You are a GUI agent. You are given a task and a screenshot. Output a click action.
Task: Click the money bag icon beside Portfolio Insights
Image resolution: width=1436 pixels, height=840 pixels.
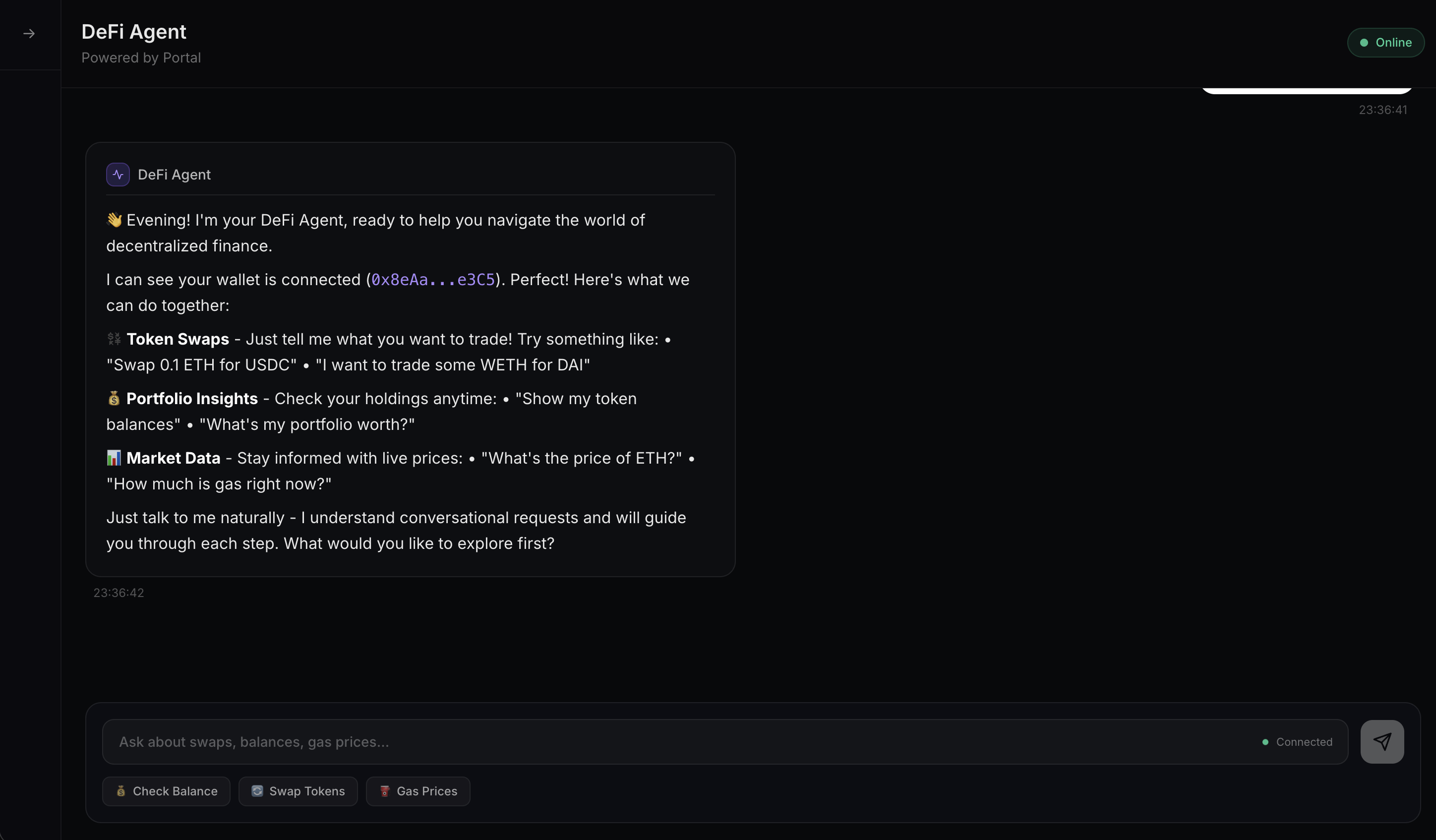[x=114, y=398]
